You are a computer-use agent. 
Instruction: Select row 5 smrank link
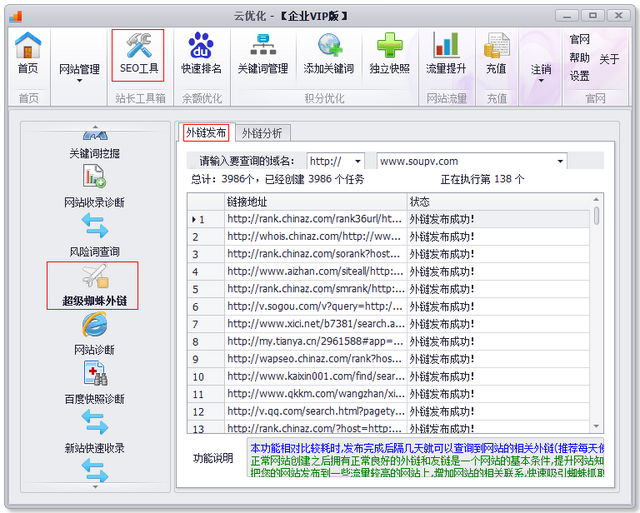316,289
